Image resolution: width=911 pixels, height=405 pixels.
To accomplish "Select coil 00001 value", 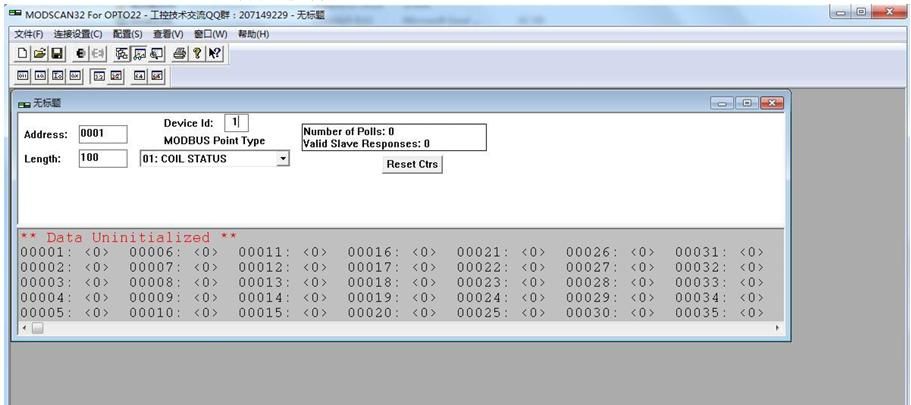I will 96,253.
